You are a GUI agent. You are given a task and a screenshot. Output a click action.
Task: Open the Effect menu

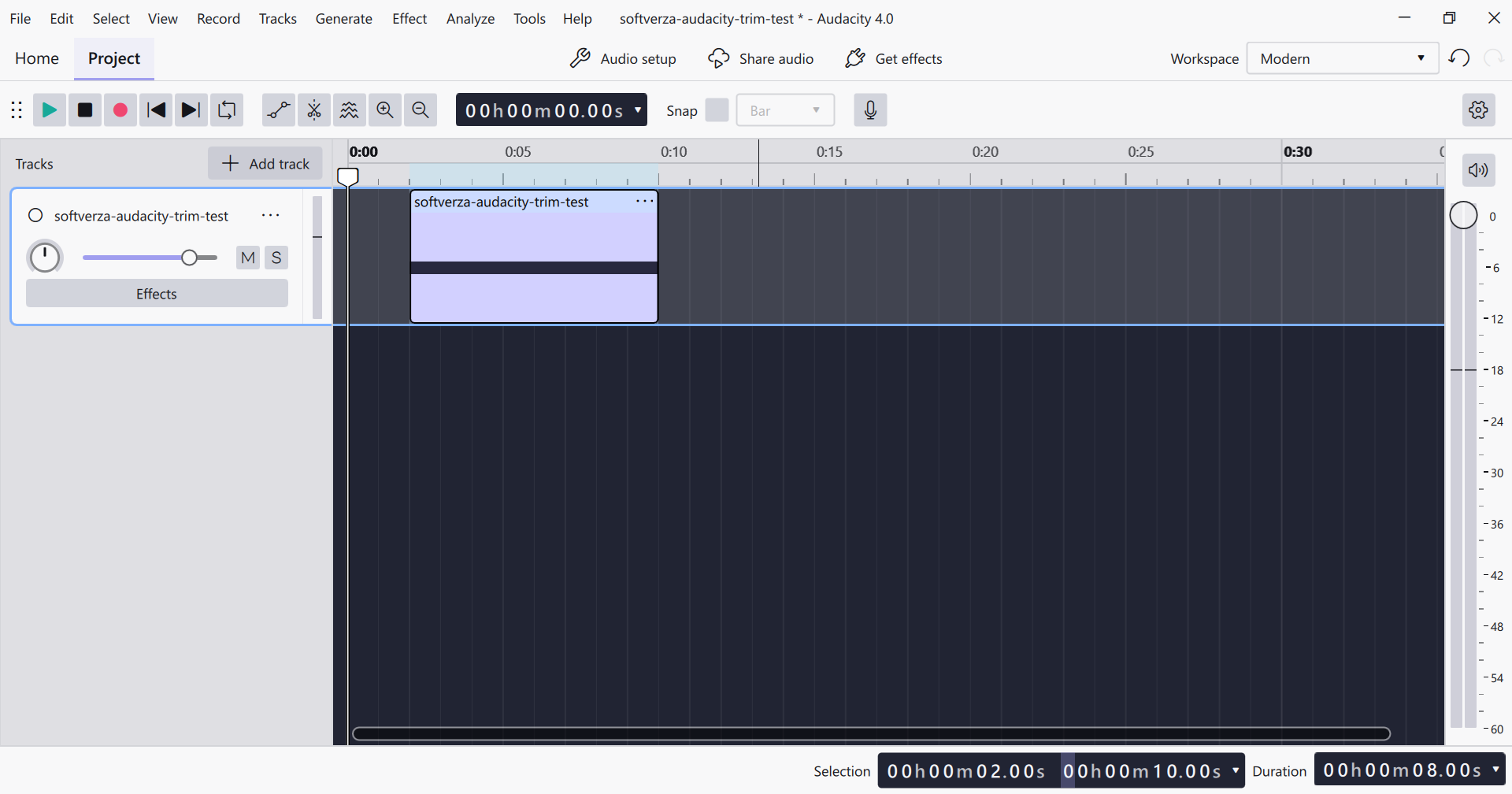coord(409,18)
